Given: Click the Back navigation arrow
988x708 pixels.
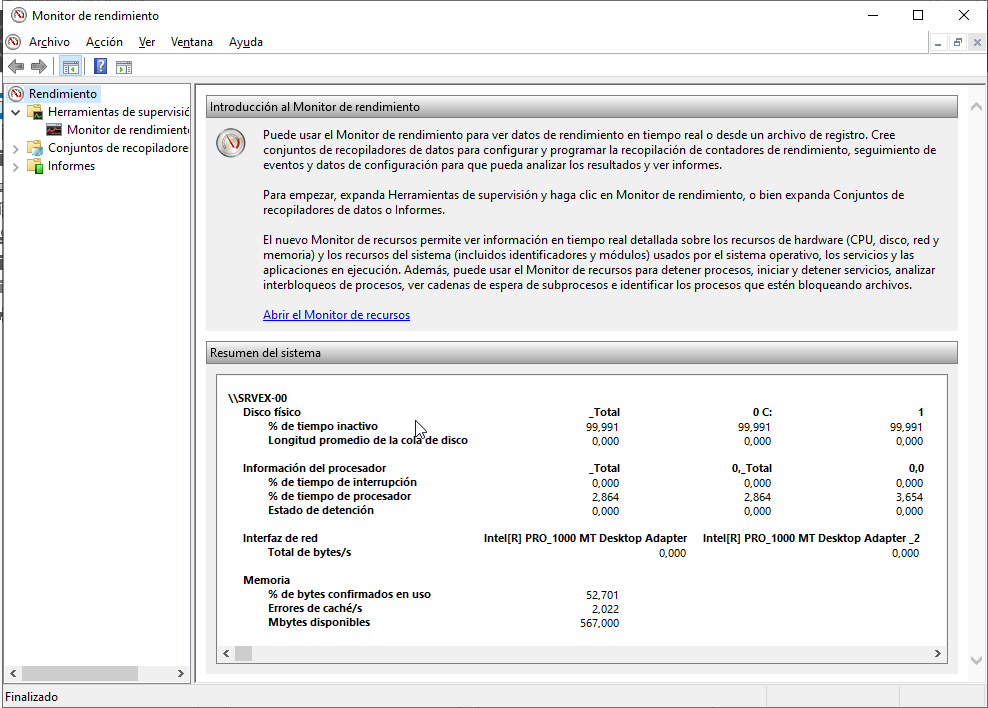Looking at the screenshot, I should click(x=16, y=66).
